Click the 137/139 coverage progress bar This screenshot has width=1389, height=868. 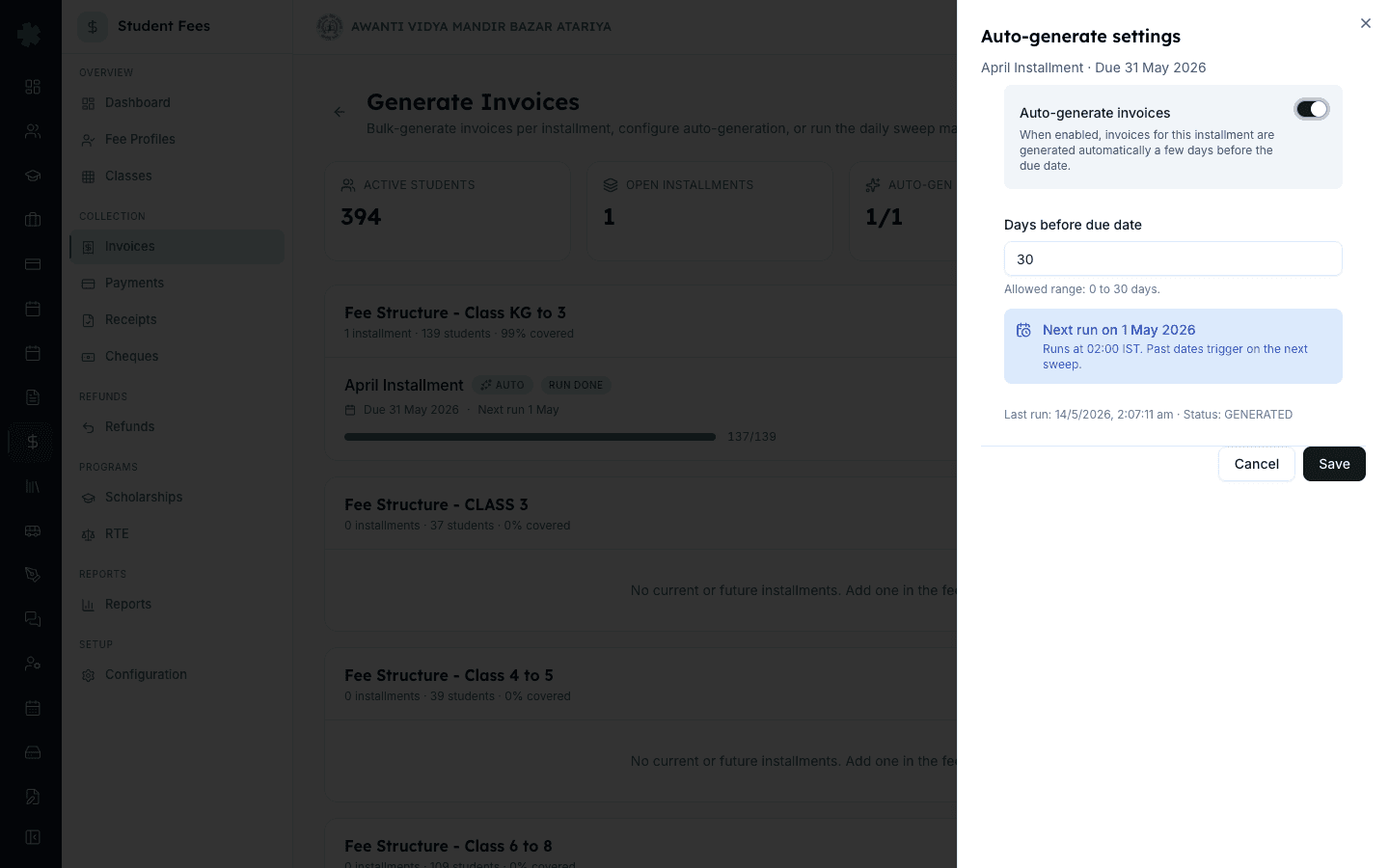530,437
